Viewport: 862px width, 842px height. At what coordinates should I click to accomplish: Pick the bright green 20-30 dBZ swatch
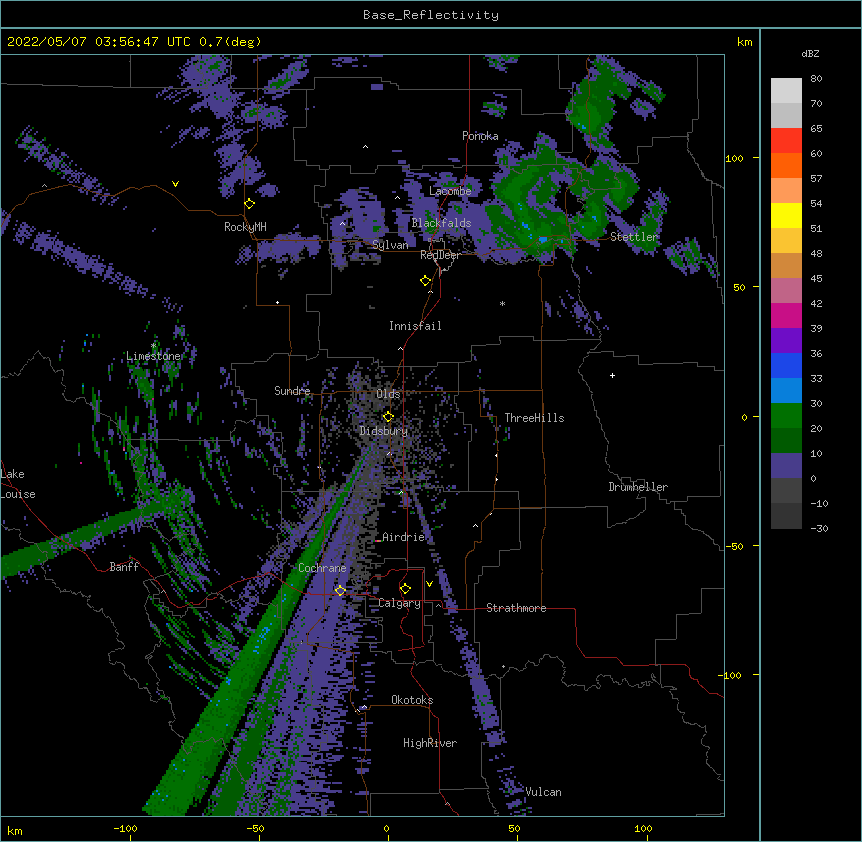point(786,416)
